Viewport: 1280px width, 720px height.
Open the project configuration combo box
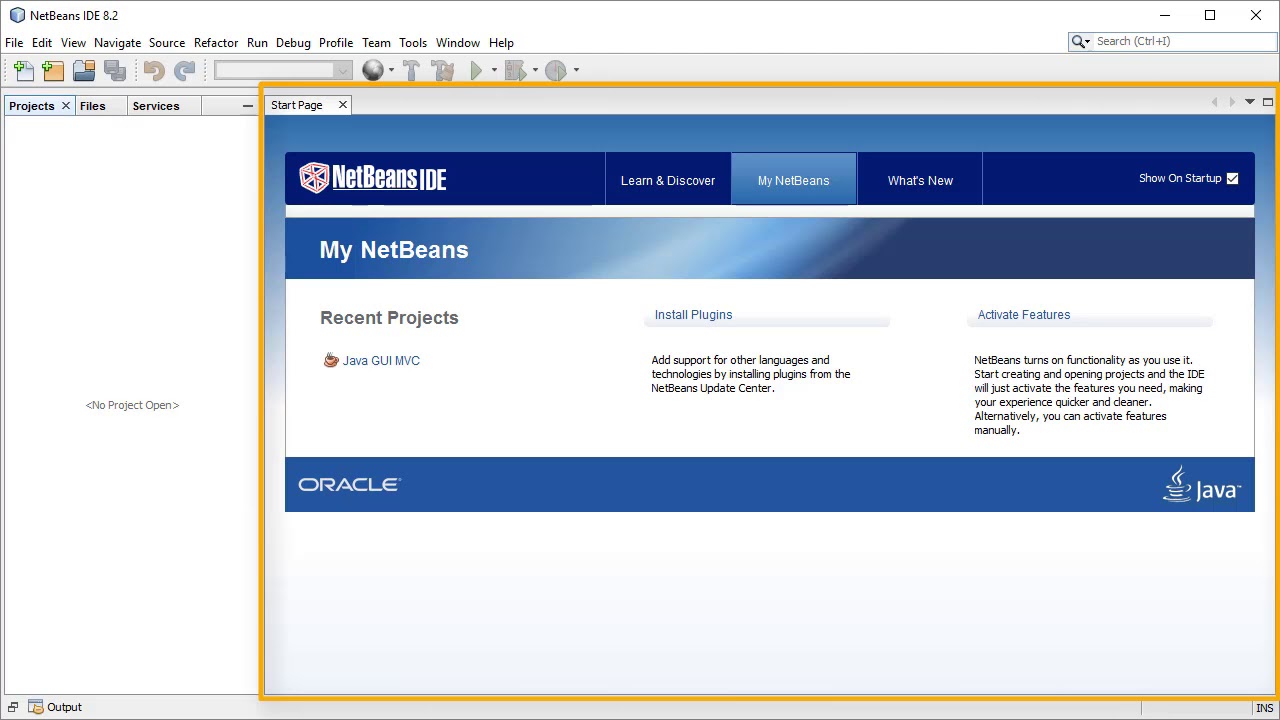pos(283,70)
